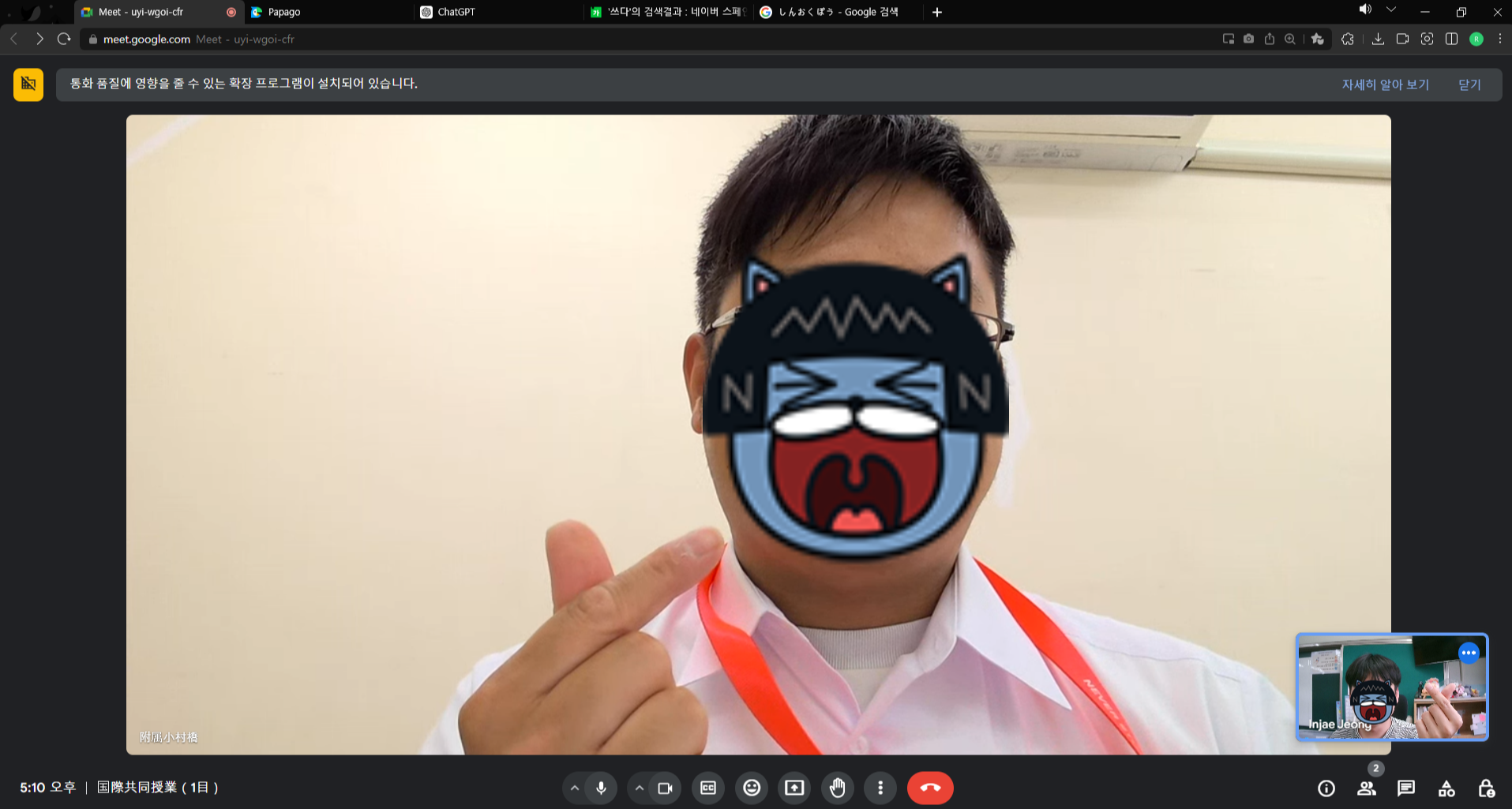Image resolution: width=1512 pixels, height=809 pixels.
Task: Click the picture-in-picture icon in address bar
Action: (1229, 39)
